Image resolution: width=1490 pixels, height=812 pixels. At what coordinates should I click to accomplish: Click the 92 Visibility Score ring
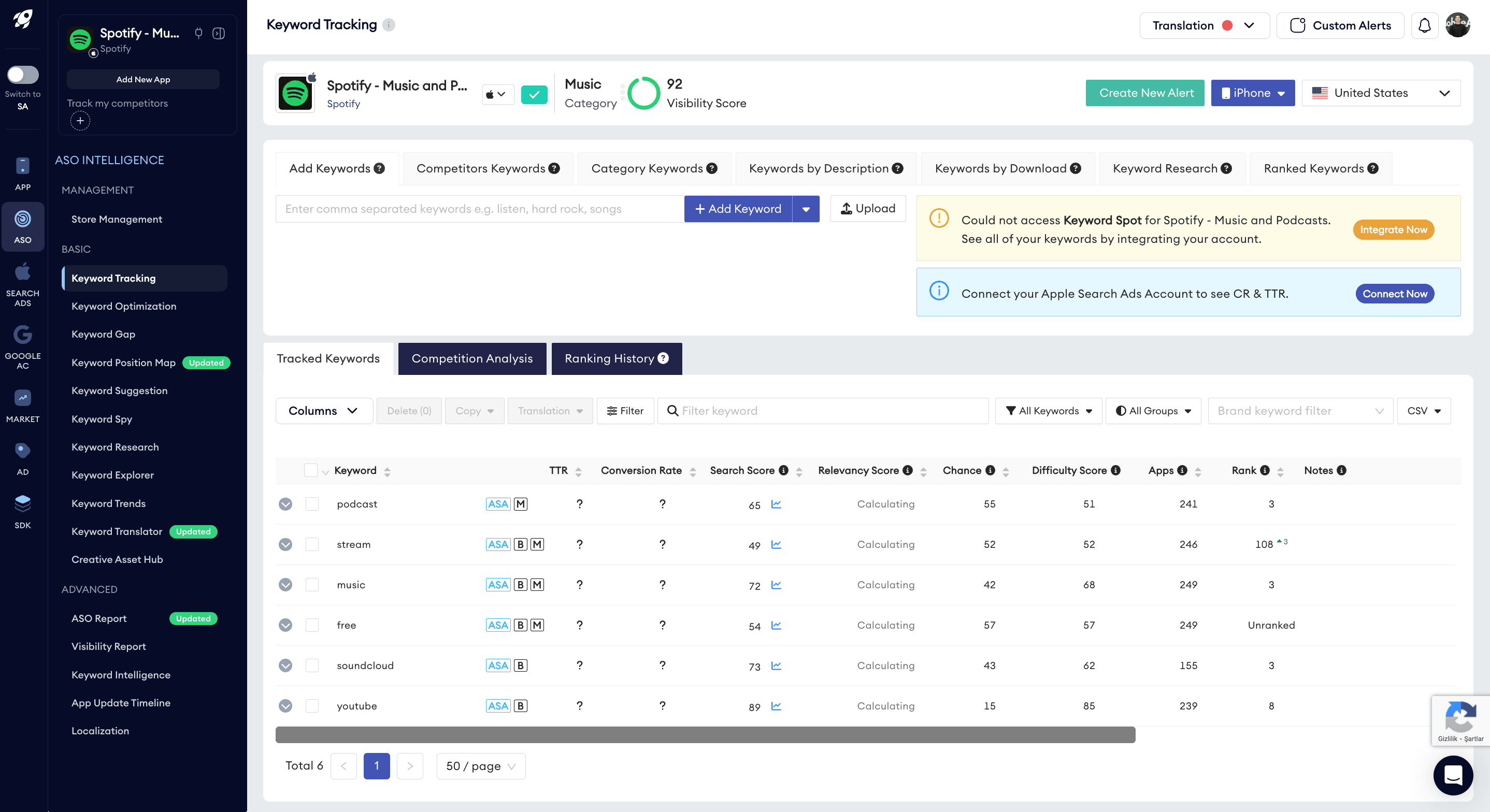[x=644, y=93]
